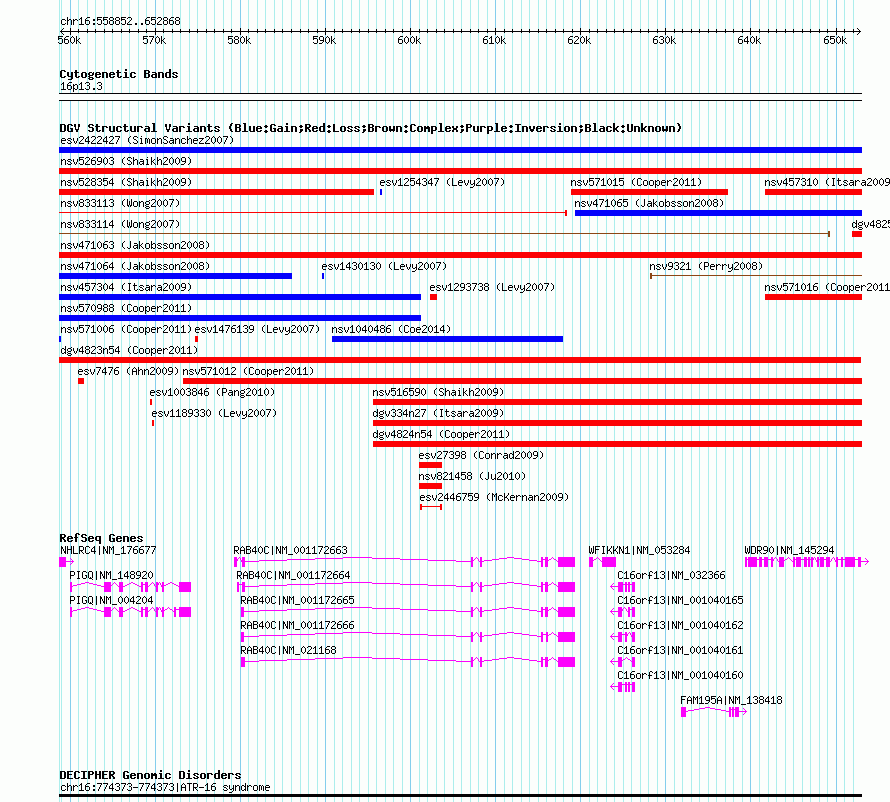Select the RAB40C|NM_001172665 transcript
Screen dimensions: 890x802
[408, 612]
